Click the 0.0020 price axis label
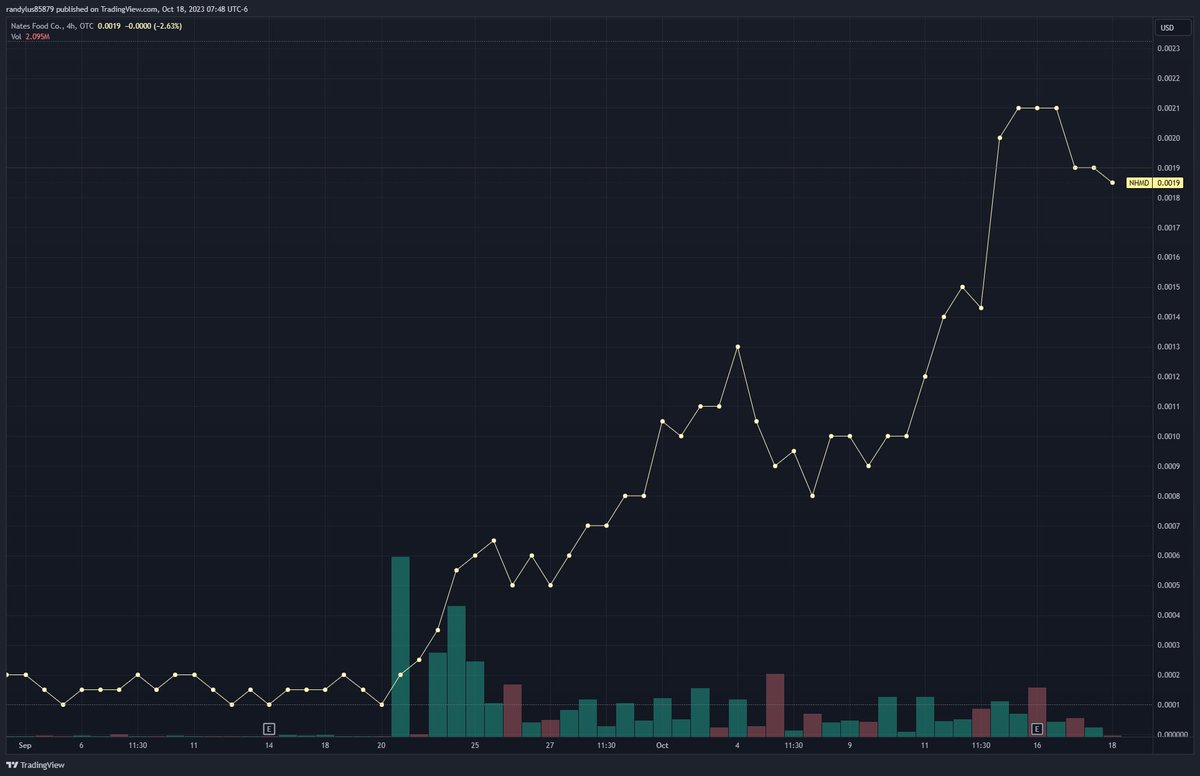Image resolution: width=1200 pixels, height=776 pixels. (x=1168, y=138)
